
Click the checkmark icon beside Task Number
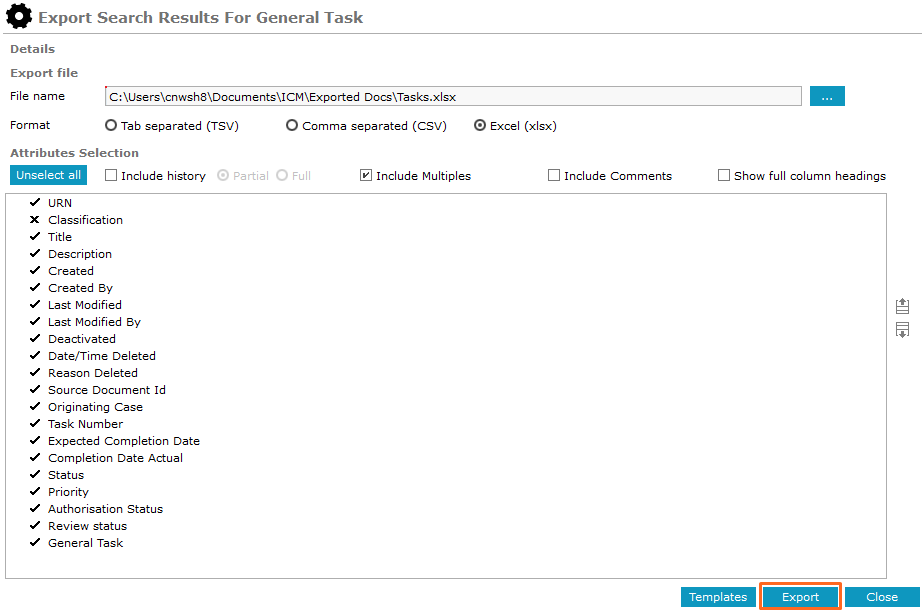tap(35, 424)
